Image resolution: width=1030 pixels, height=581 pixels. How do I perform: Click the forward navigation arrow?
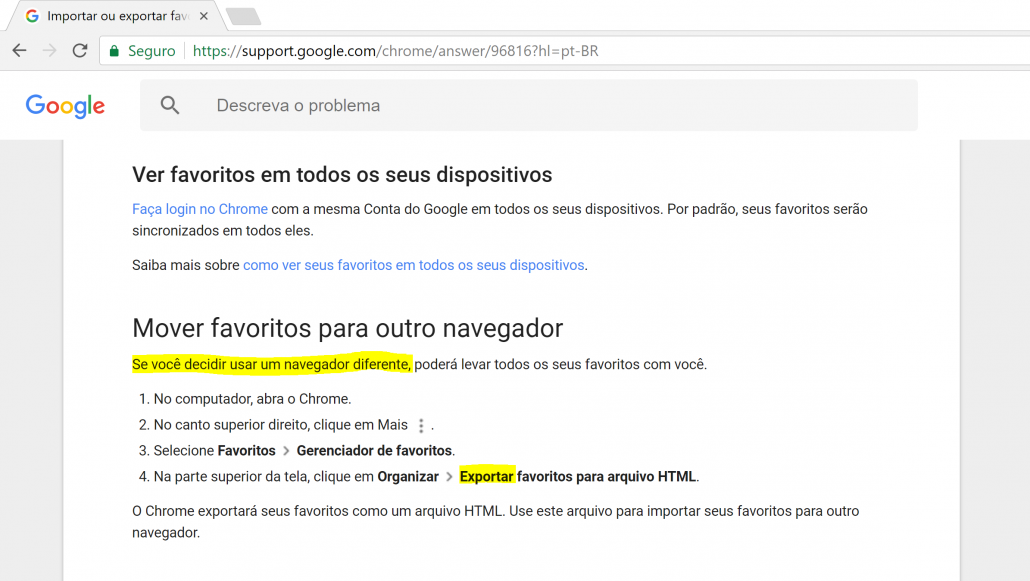pos(49,50)
